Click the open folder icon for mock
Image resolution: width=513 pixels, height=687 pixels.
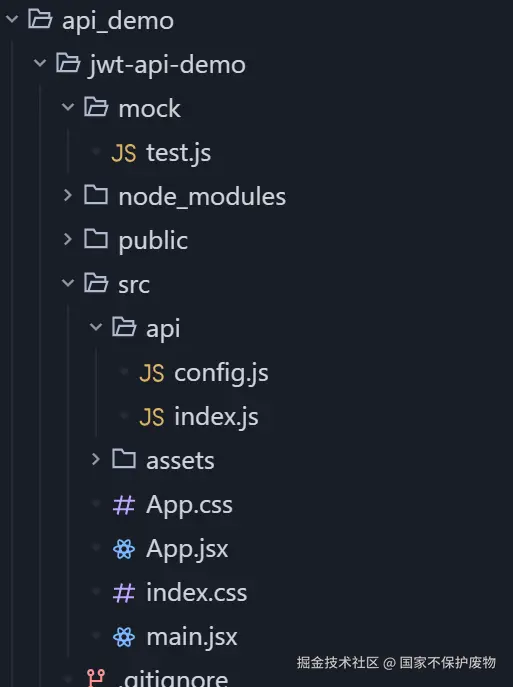click(96, 107)
